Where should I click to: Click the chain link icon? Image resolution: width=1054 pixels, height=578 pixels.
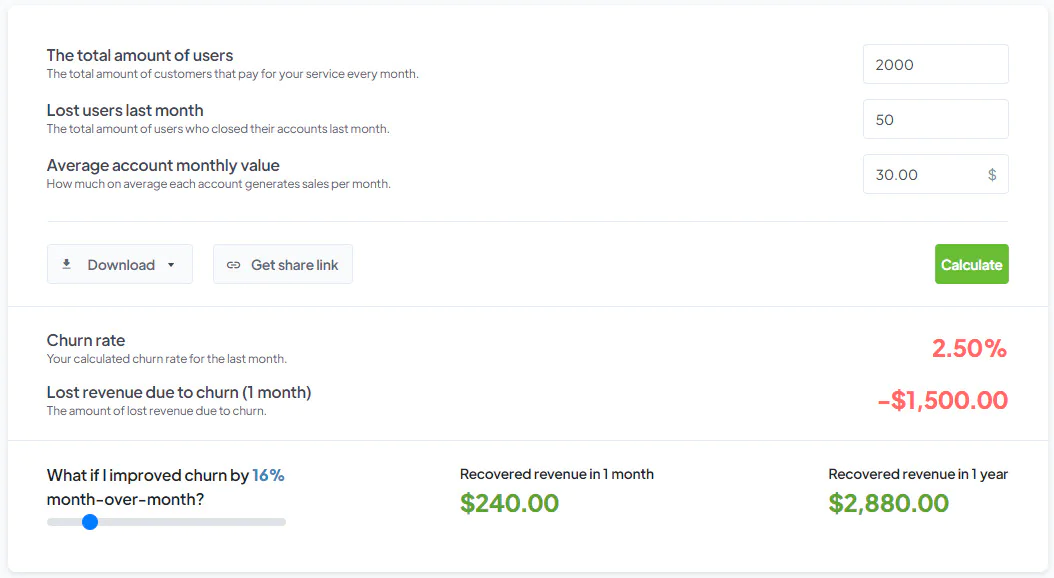[233, 265]
